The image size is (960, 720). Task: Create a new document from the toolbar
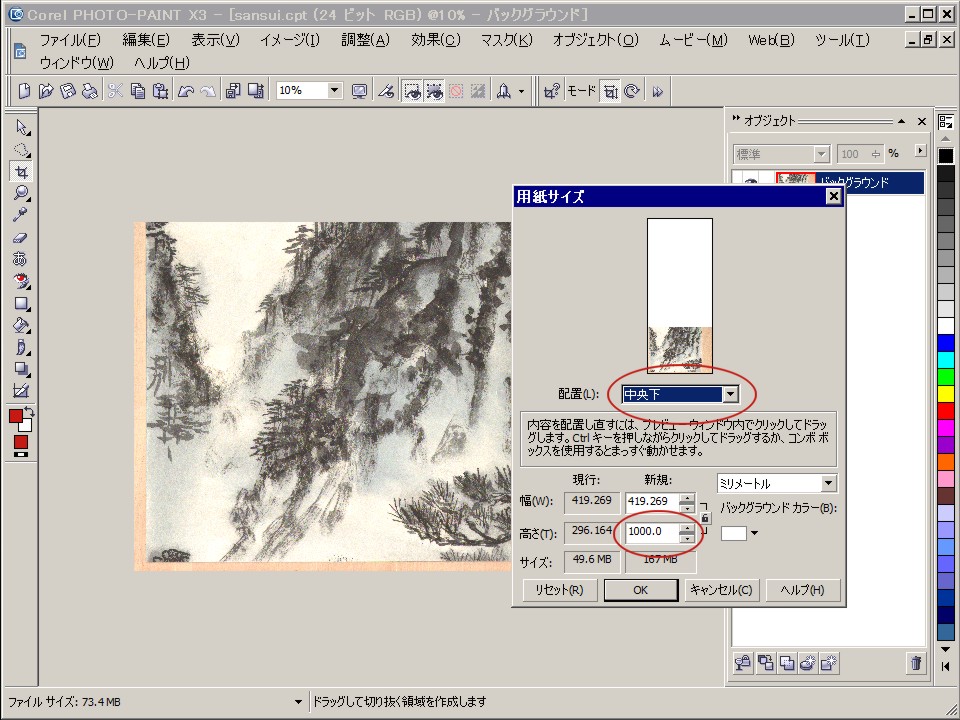pyautogui.click(x=24, y=91)
